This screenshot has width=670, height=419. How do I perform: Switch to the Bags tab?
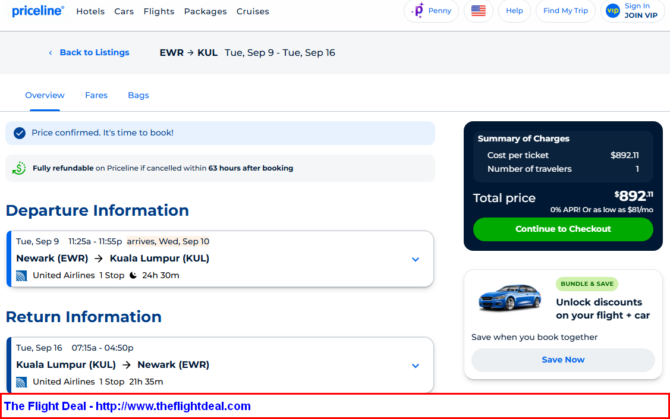click(x=138, y=95)
